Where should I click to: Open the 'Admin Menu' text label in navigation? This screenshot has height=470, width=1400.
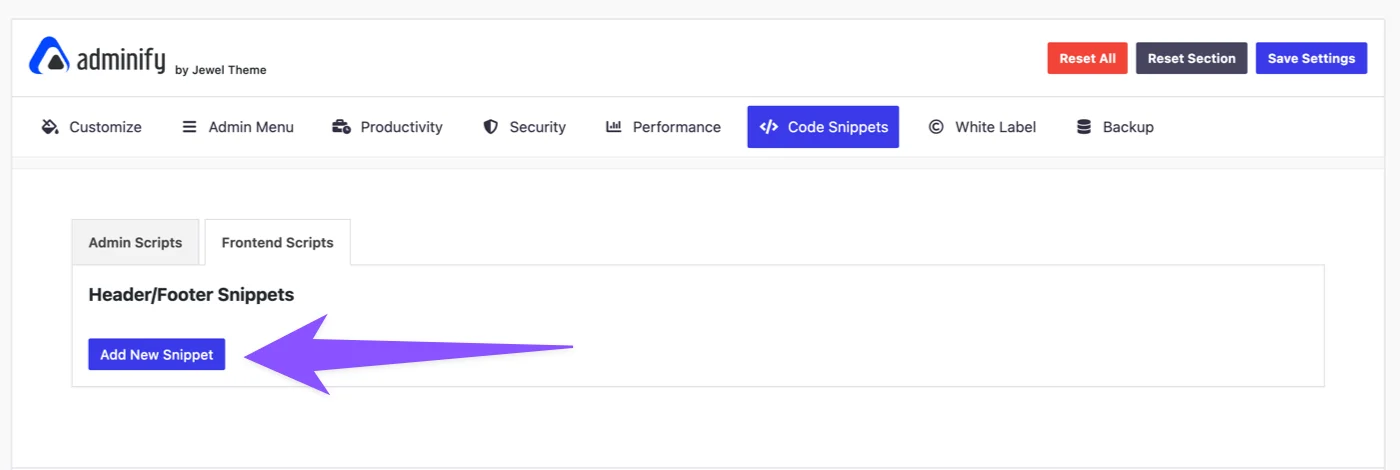click(251, 127)
